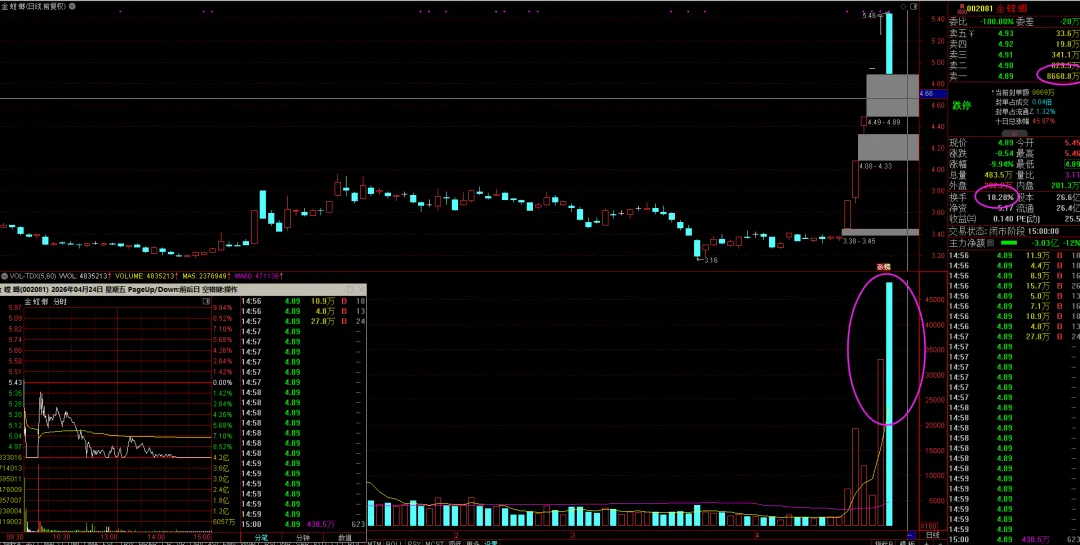Click the stock code 002081
The width and height of the screenshot is (1080, 545).
[x=979, y=8]
